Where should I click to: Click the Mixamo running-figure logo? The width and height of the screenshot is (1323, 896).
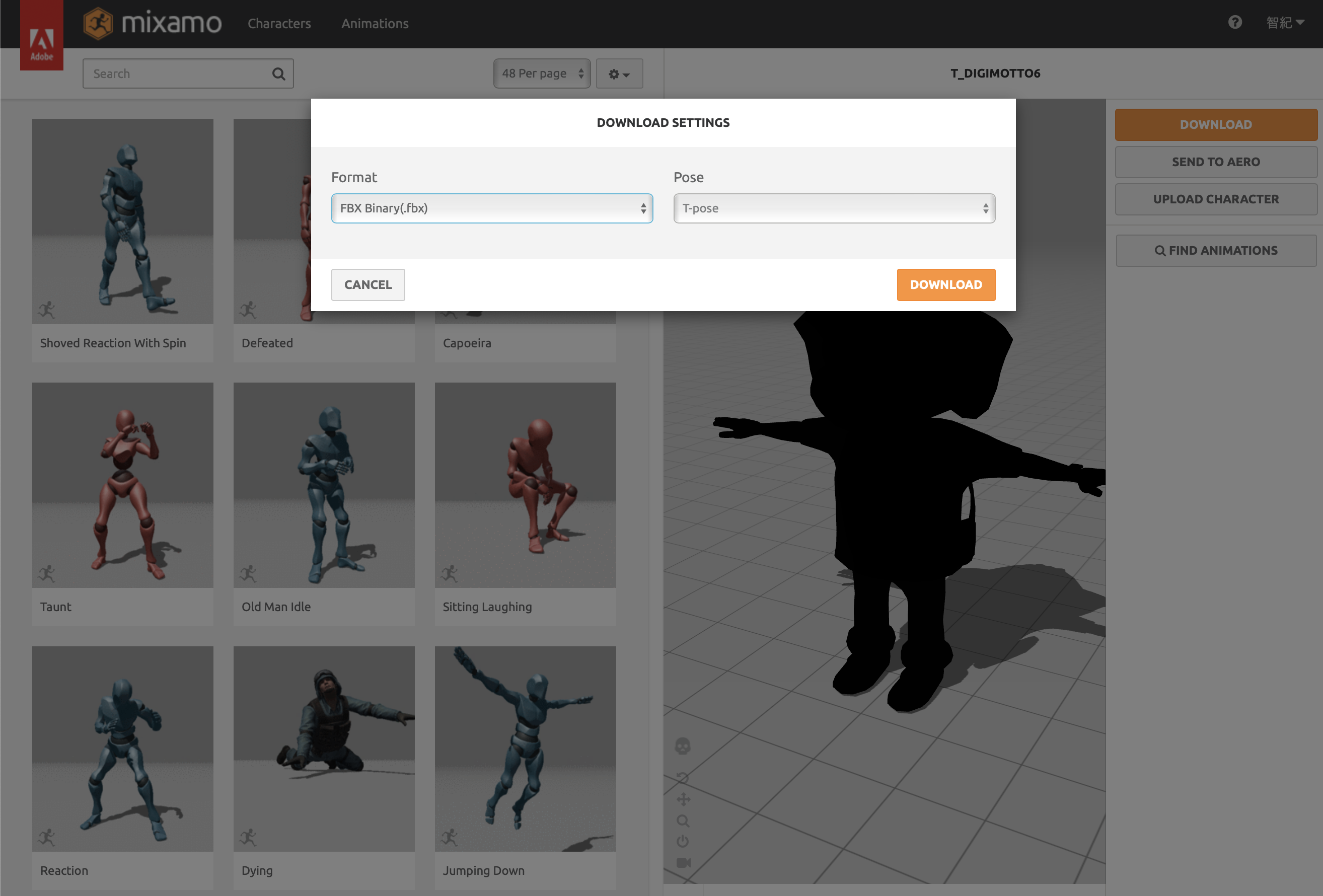tap(98, 23)
